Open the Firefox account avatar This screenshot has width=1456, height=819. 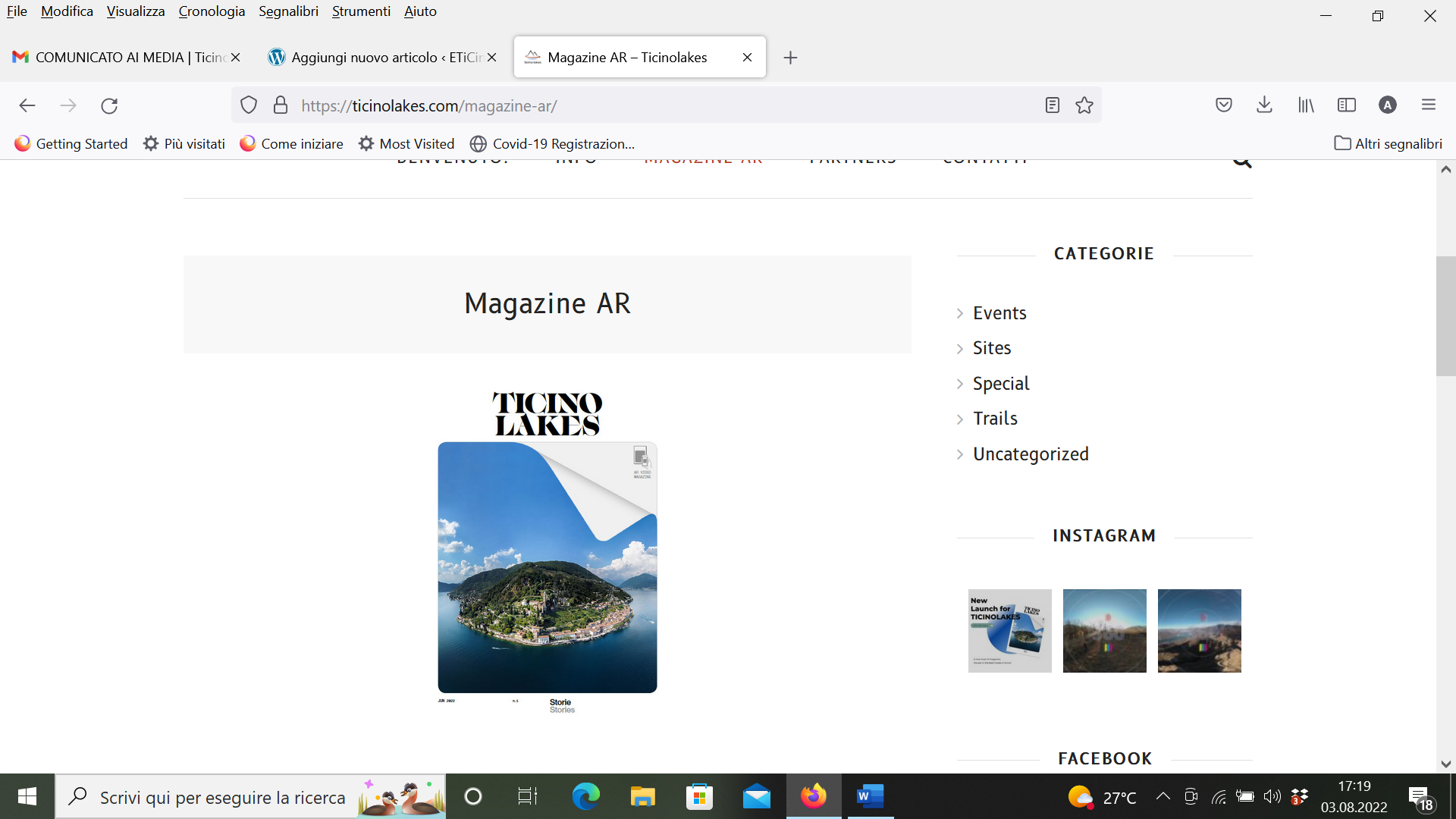coord(1388,105)
